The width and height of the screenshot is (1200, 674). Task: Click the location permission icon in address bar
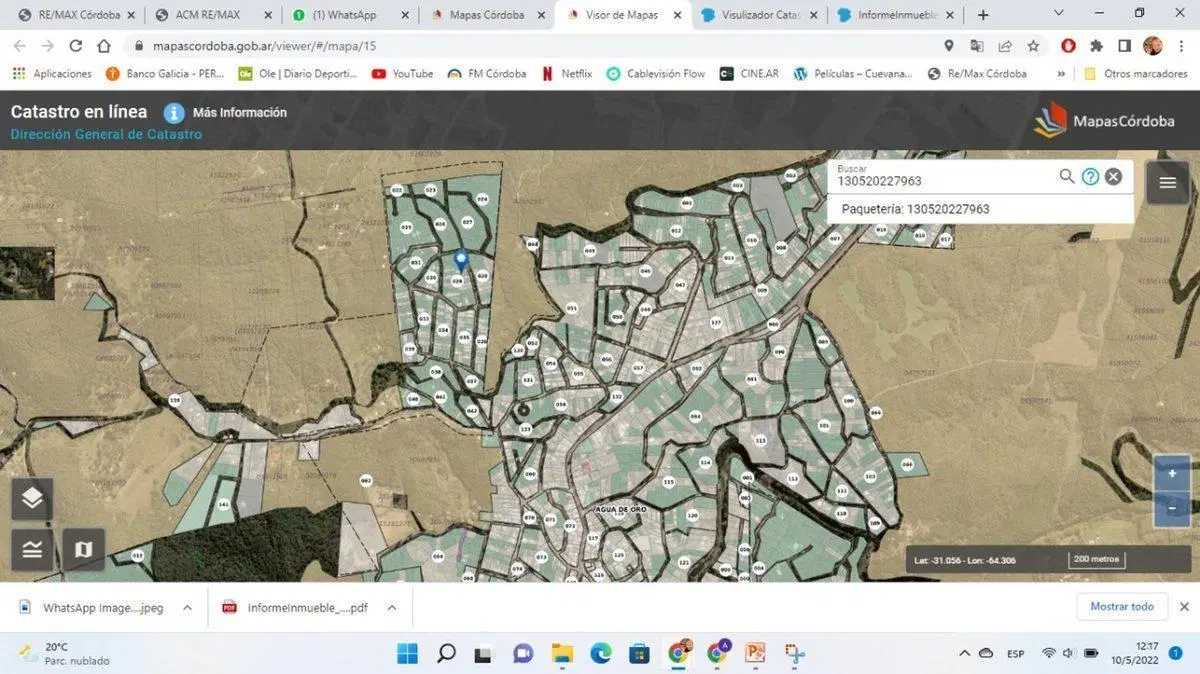[949, 46]
